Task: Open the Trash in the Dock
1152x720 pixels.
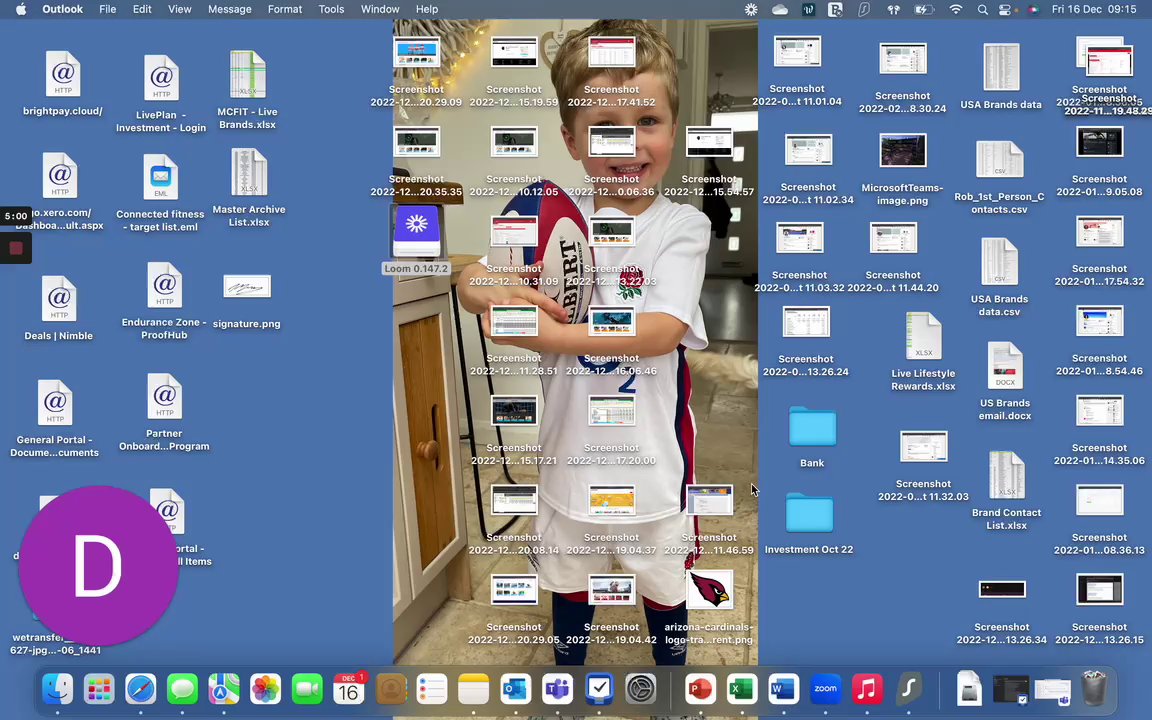Action: (1094, 689)
